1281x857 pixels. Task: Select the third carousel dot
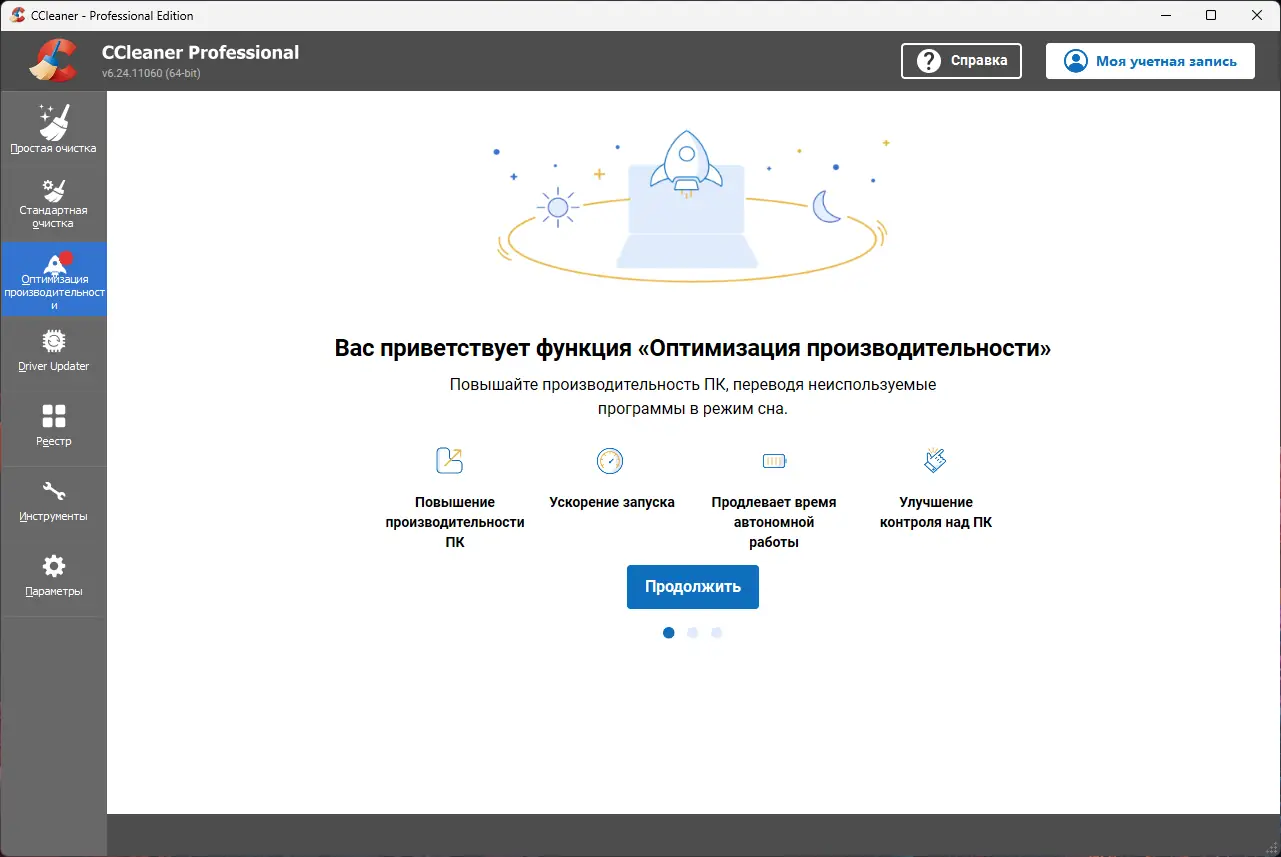pyautogui.click(x=716, y=632)
